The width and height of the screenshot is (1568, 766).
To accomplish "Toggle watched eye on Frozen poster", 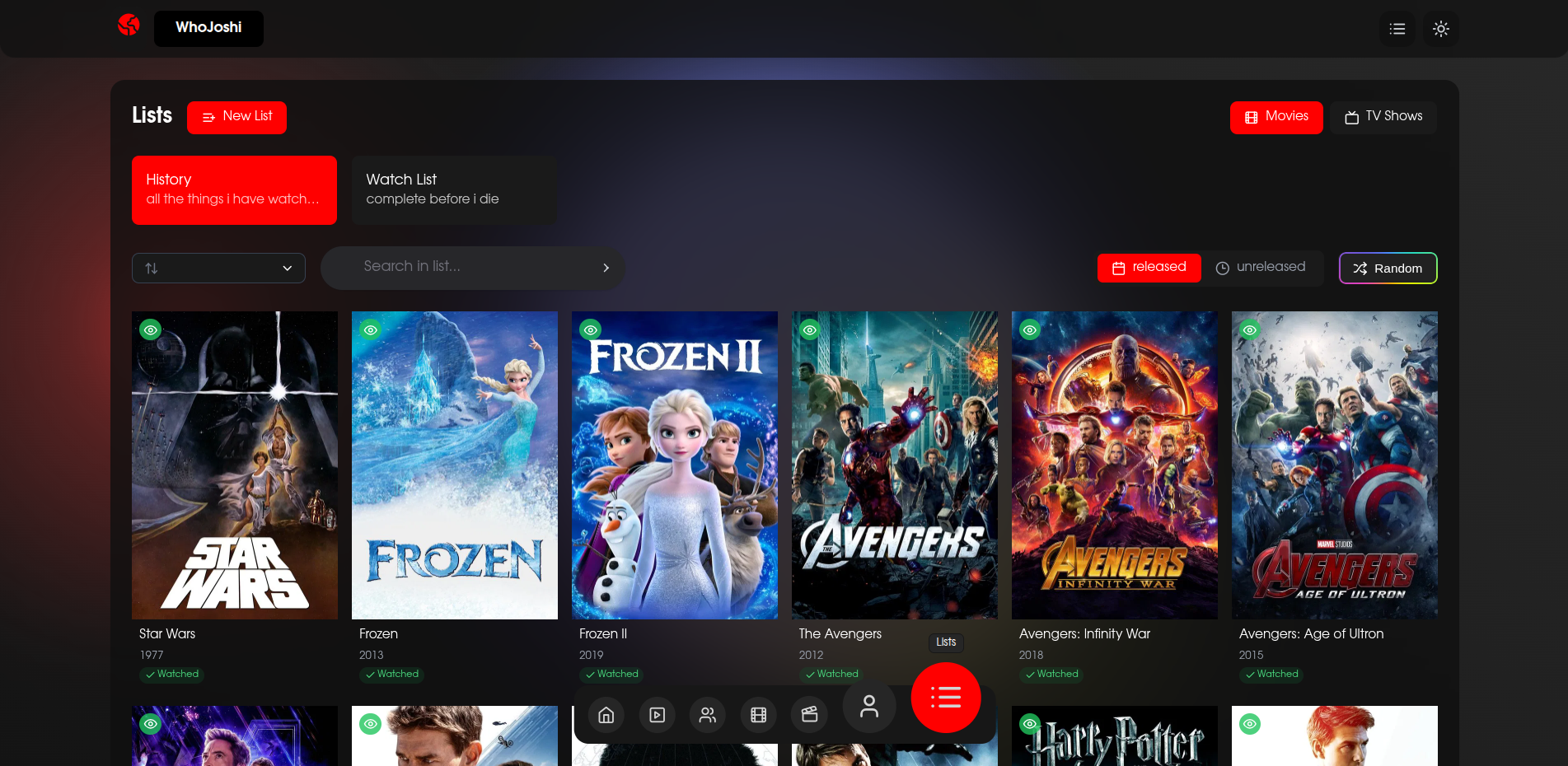I will click(371, 330).
